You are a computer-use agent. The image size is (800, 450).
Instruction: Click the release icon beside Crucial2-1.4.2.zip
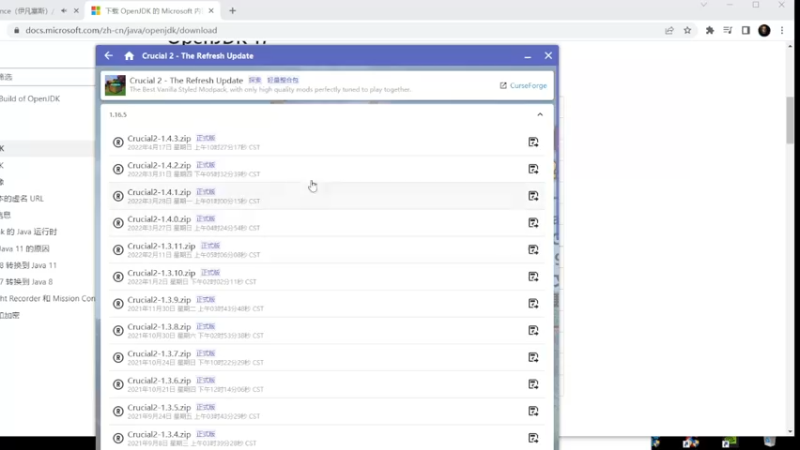coord(118,169)
